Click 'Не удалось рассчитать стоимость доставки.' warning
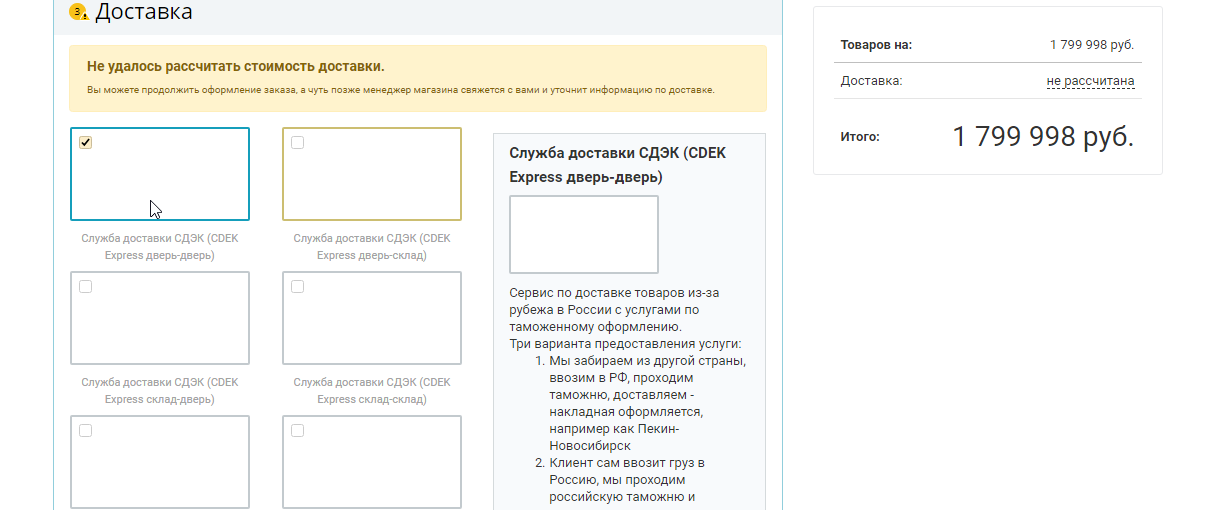This screenshot has width=1216, height=510. click(236, 67)
